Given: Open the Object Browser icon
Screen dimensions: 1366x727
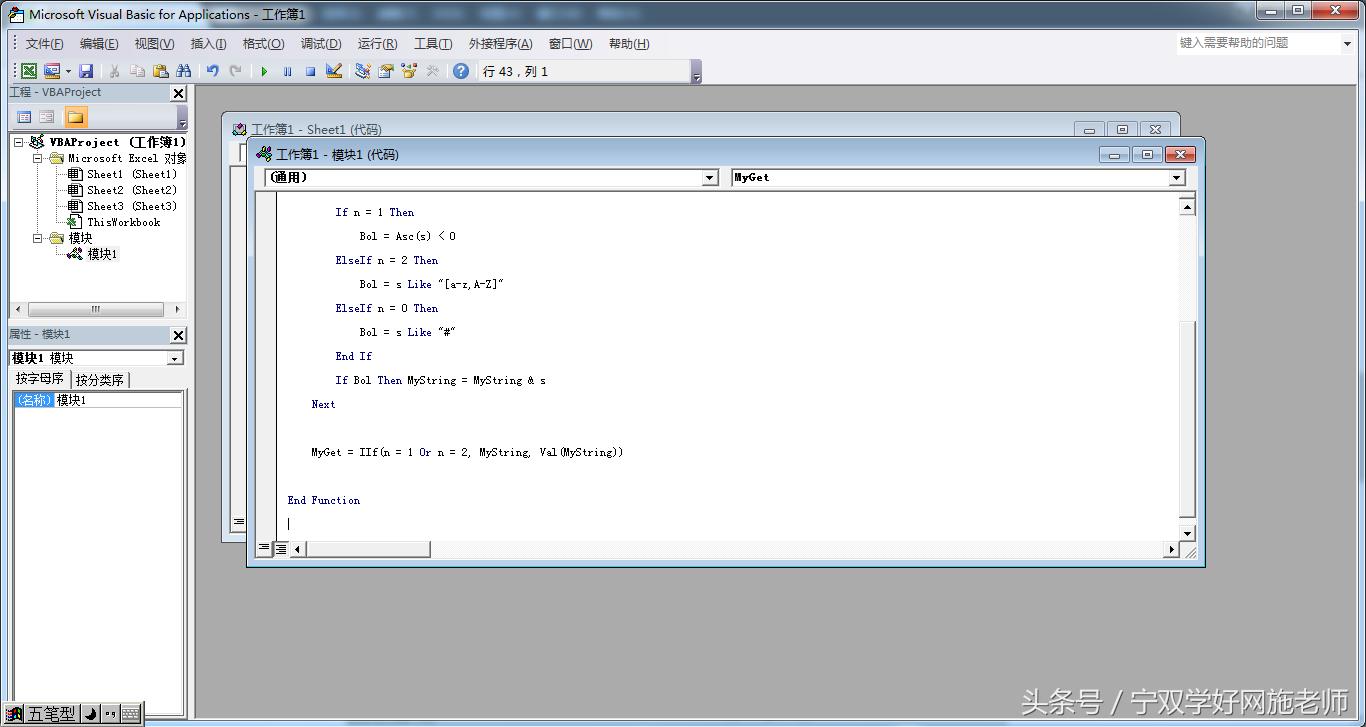Looking at the screenshot, I should 409,71.
